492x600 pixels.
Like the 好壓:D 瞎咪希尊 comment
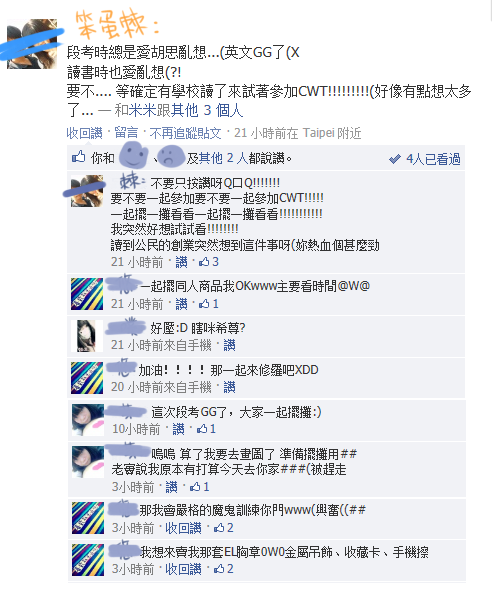pos(229,345)
